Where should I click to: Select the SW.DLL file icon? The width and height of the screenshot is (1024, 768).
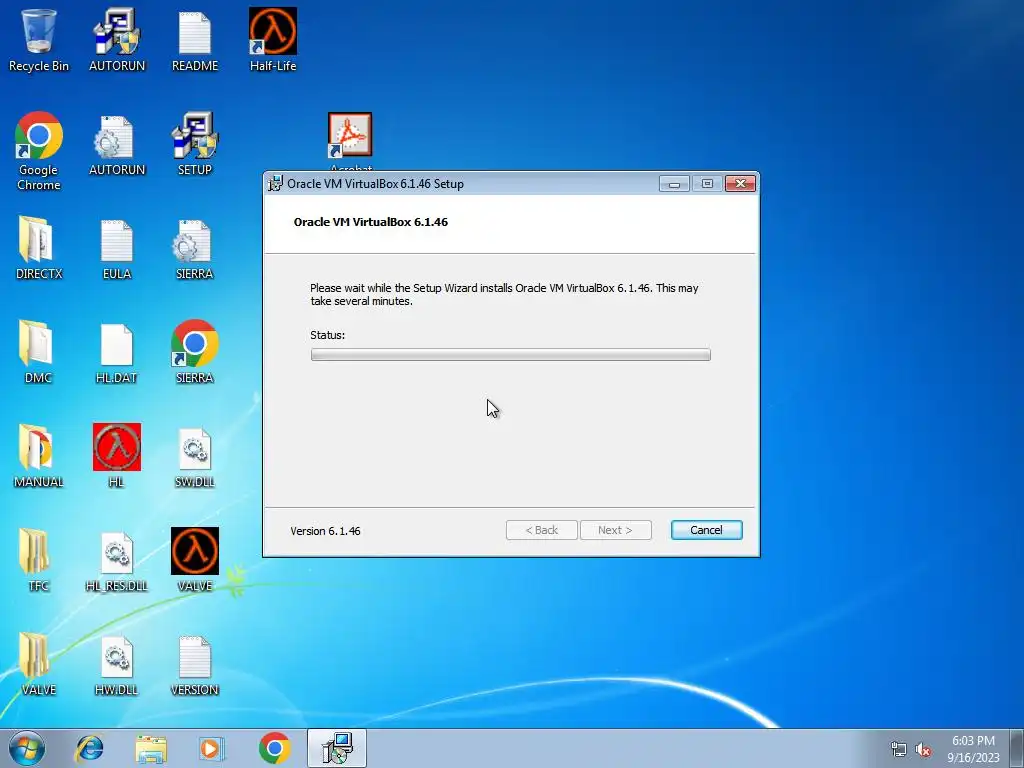195,457
